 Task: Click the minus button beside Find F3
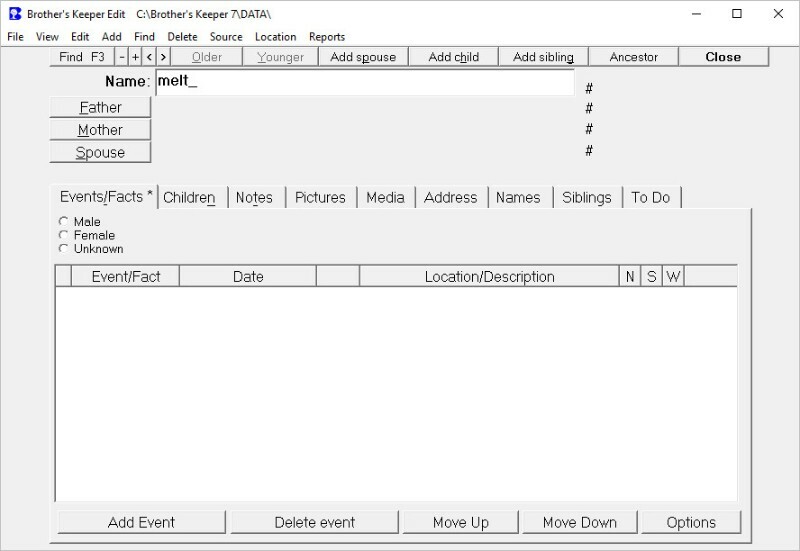coord(122,57)
